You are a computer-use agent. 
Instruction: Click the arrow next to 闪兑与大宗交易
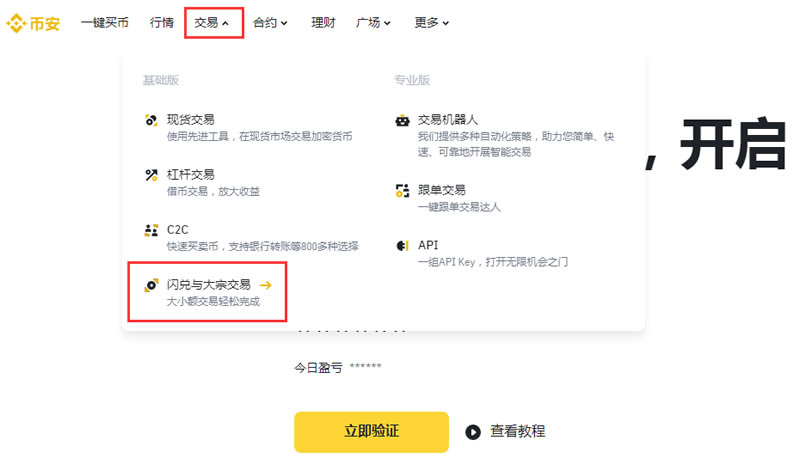click(x=265, y=285)
